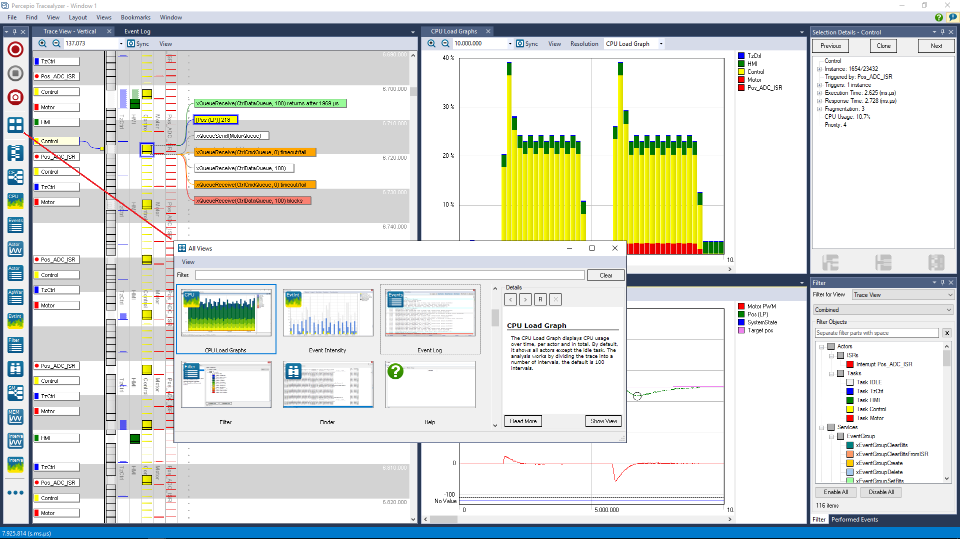Click the Filter field in All Views
Screen dimensions: 960x539
click(390, 276)
